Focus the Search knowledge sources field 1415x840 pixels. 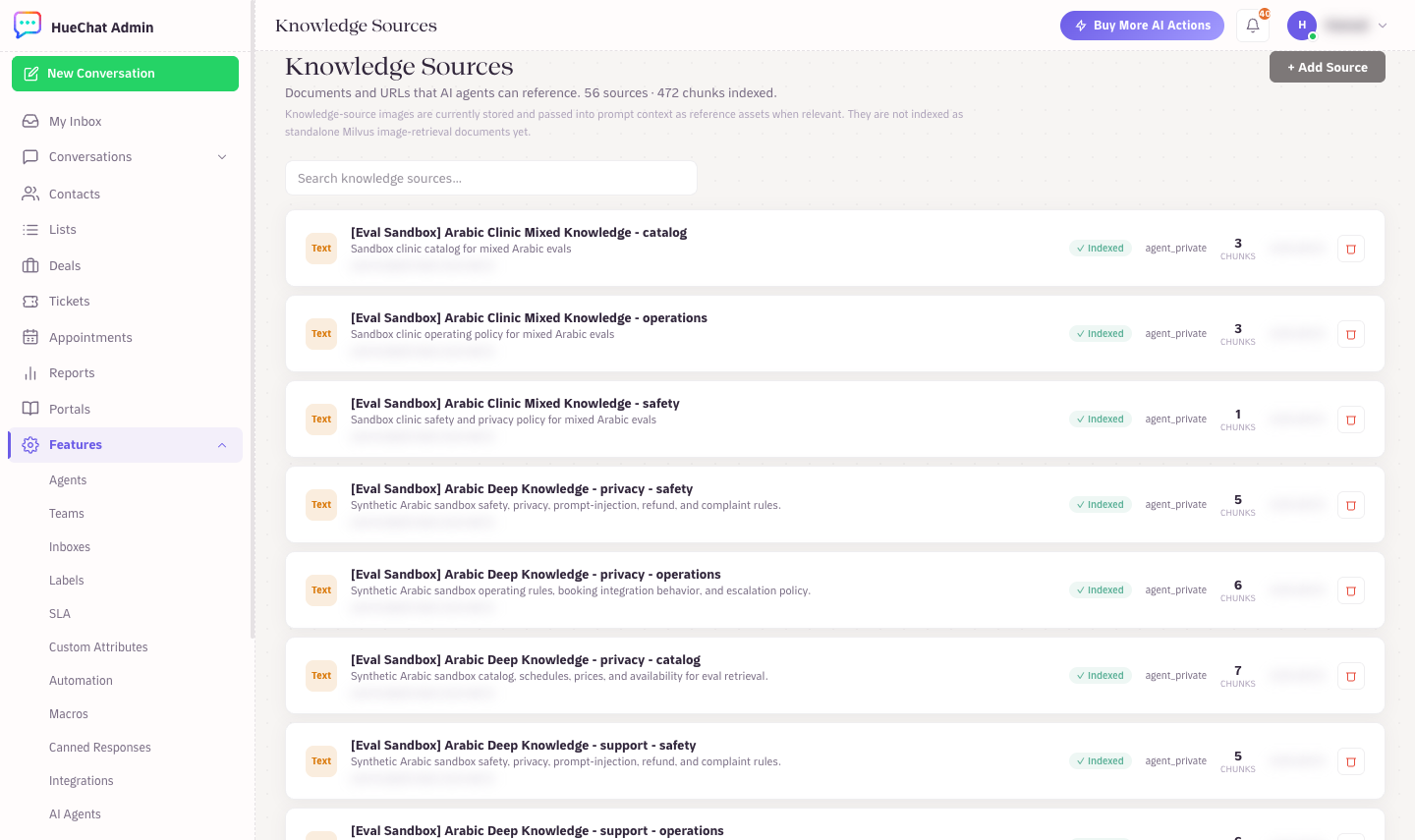click(491, 178)
